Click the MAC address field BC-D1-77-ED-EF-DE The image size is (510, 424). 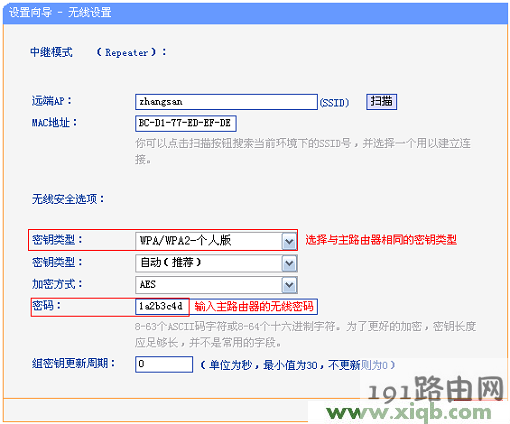[x=186, y=124]
